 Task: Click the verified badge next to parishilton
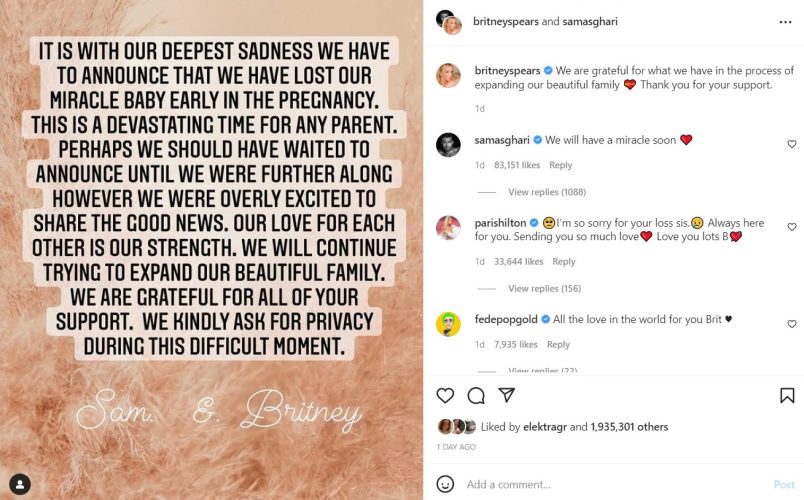point(534,223)
